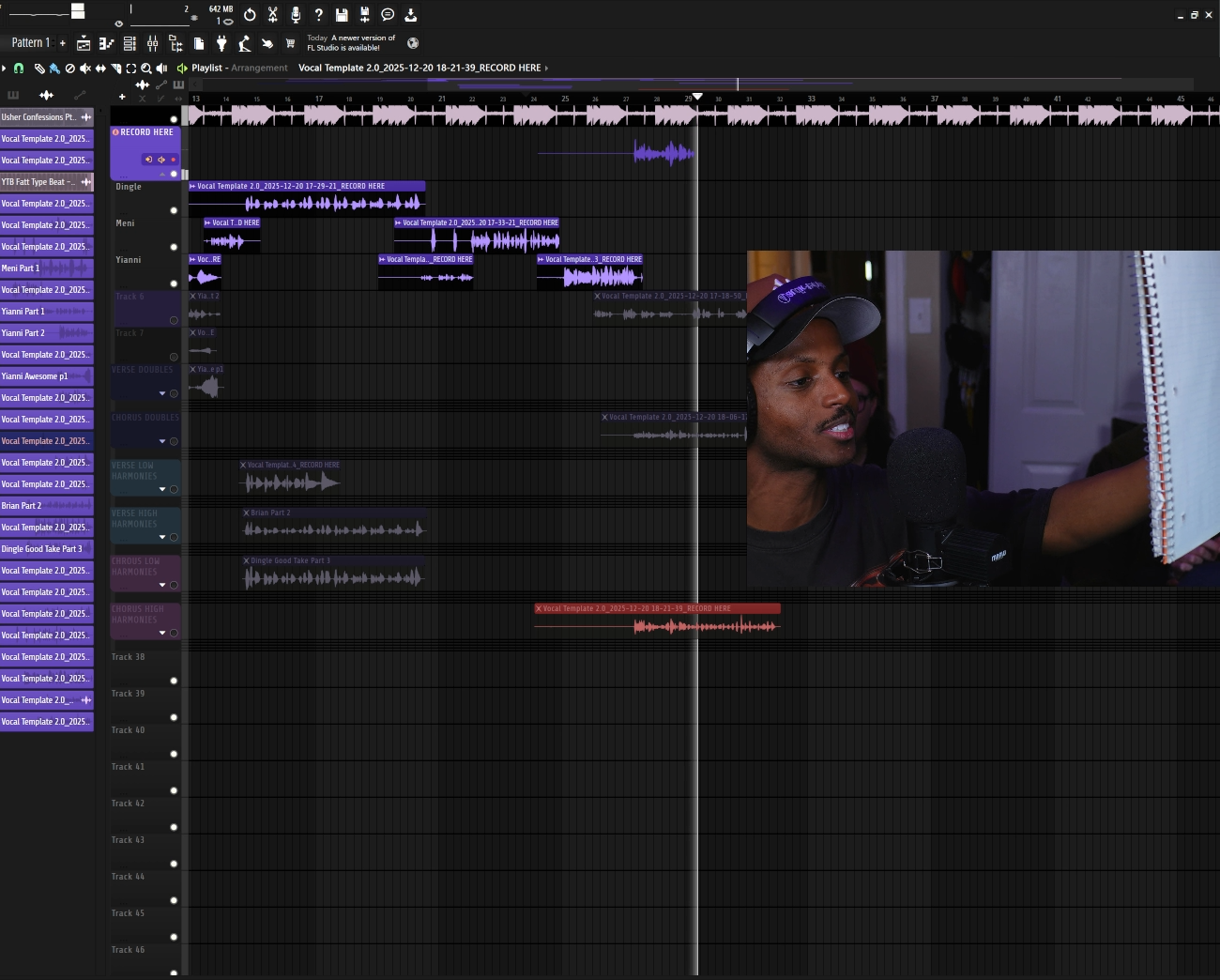Select the Slice (razor) tool
The image size is (1220, 980).
115,69
